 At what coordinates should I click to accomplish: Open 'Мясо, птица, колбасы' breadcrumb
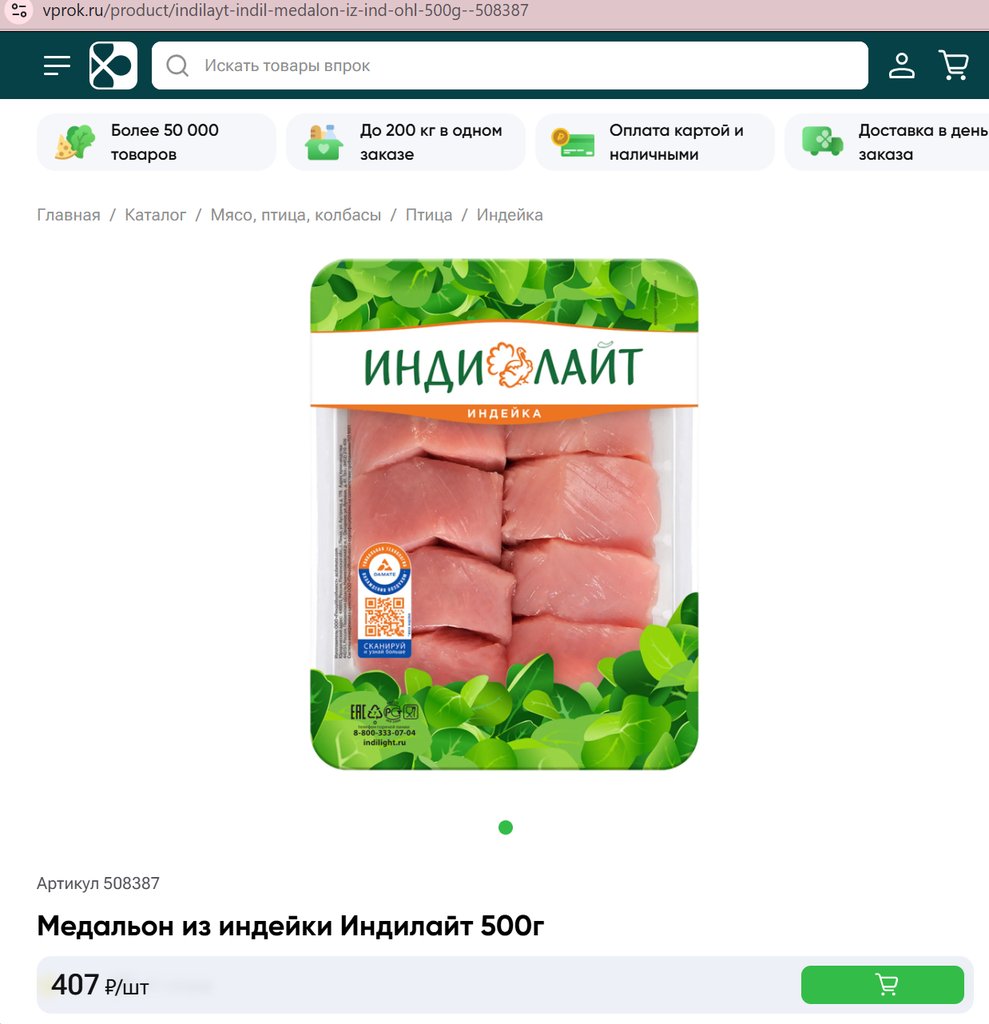click(296, 215)
